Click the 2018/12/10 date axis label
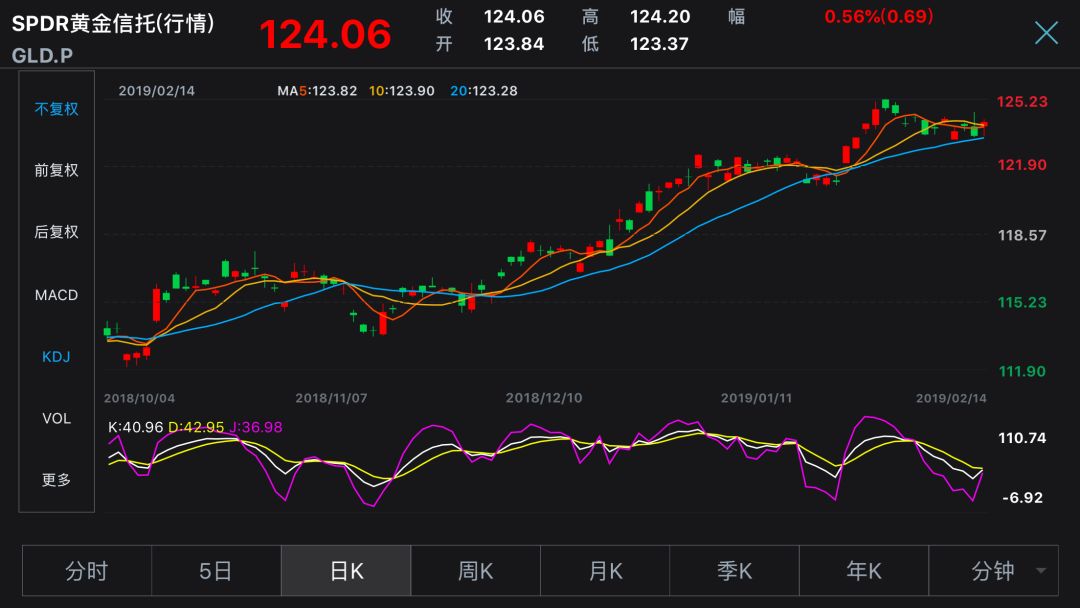This screenshot has width=1080, height=608. [x=544, y=398]
